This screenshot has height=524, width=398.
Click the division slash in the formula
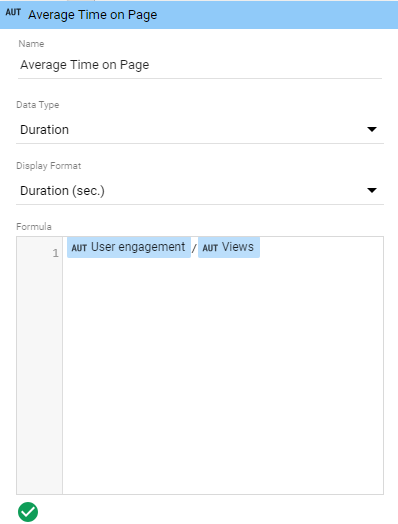(194, 248)
